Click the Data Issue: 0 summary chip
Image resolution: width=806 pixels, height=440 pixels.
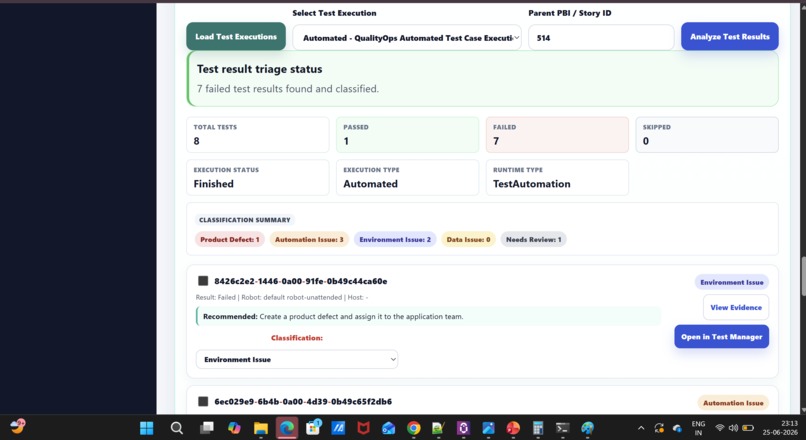pyautogui.click(x=468, y=240)
